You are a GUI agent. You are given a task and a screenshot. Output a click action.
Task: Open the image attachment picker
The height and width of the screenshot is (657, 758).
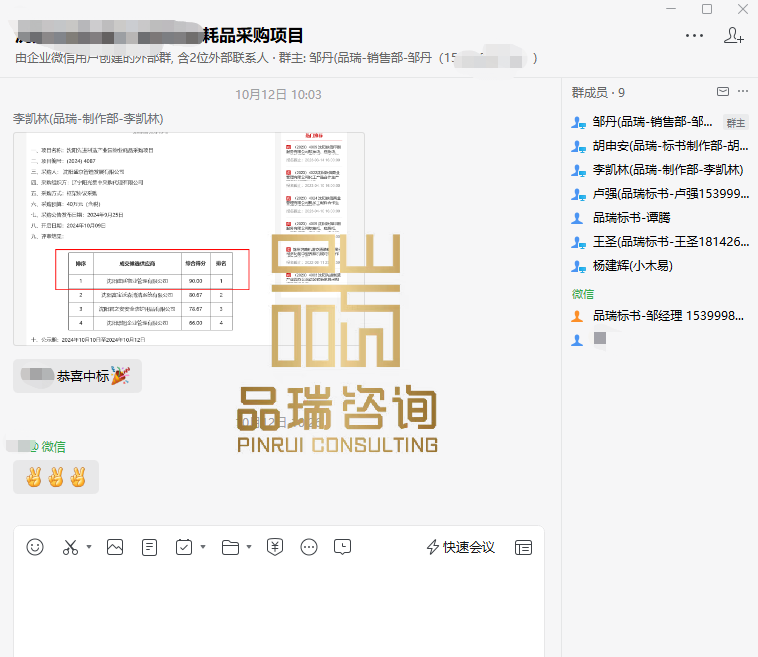click(x=115, y=547)
